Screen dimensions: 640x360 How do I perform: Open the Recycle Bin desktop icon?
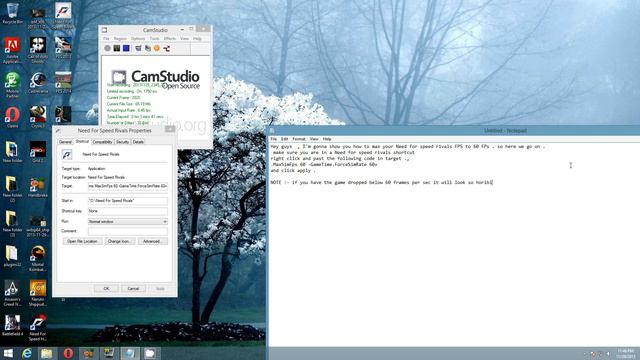(13, 13)
